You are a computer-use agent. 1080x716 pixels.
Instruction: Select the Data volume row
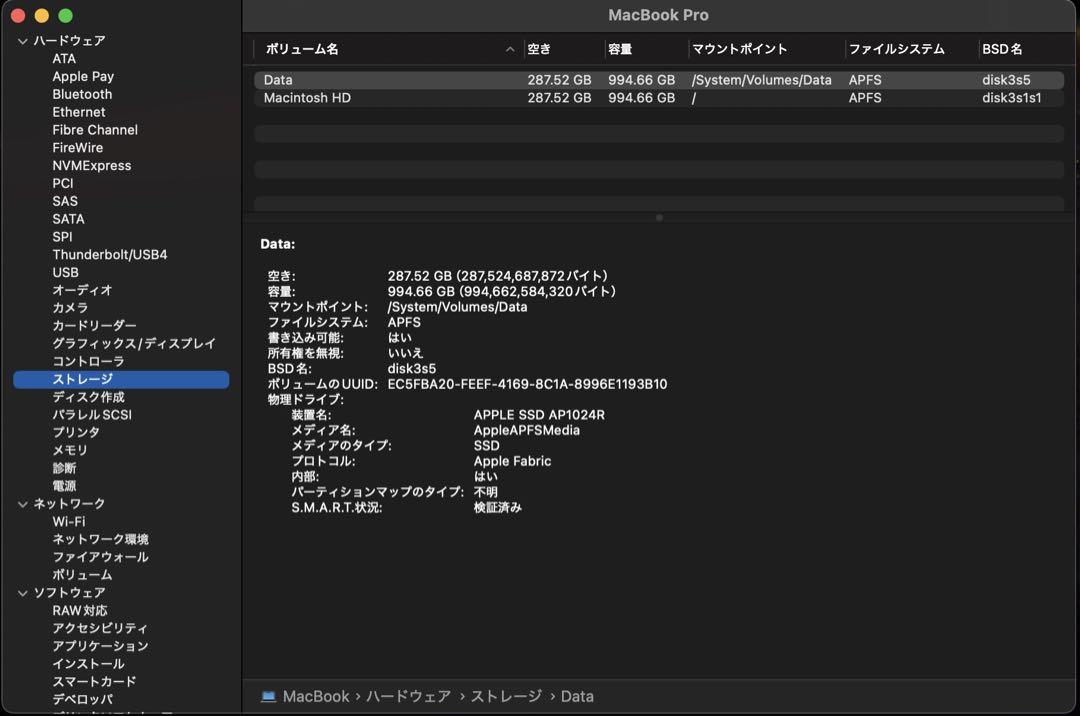tap(658, 80)
